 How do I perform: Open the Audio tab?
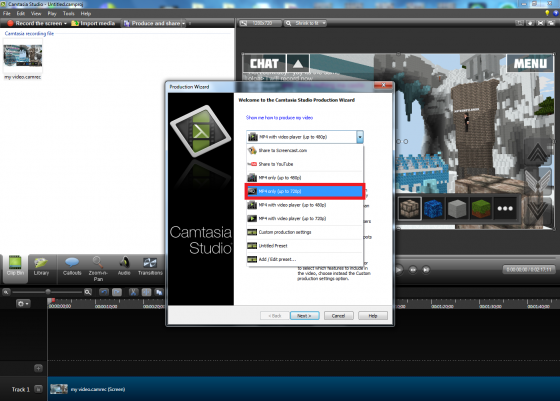click(x=124, y=266)
